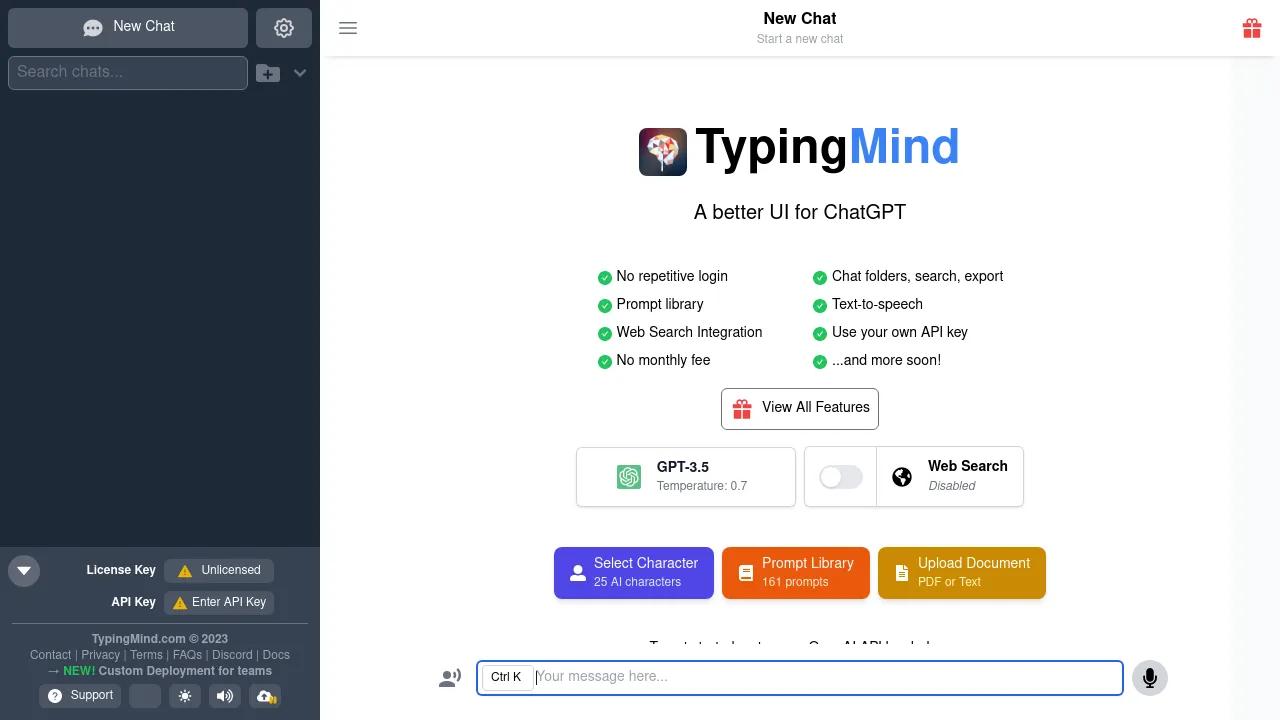Screen dimensions: 1280x720
Task: Click Upload Document button
Action: (962, 573)
